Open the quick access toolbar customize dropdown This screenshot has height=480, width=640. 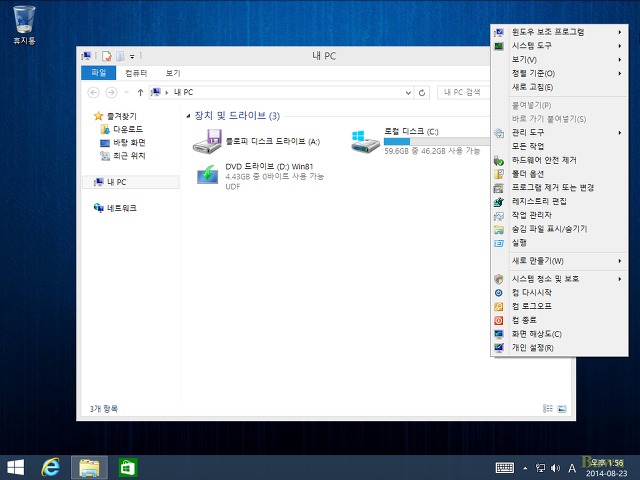132,56
